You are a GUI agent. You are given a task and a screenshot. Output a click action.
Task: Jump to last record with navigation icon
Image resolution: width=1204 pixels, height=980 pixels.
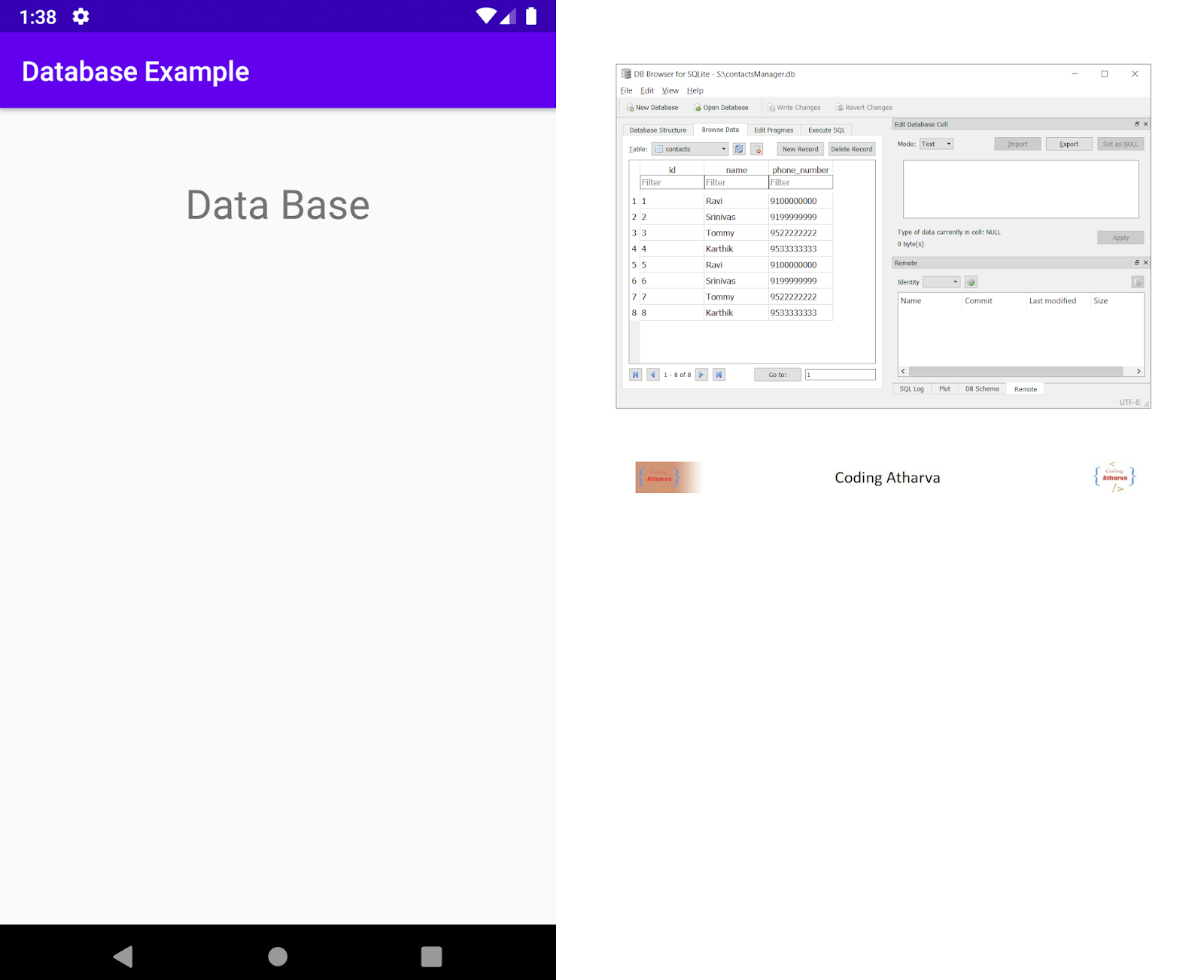[x=719, y=374]
